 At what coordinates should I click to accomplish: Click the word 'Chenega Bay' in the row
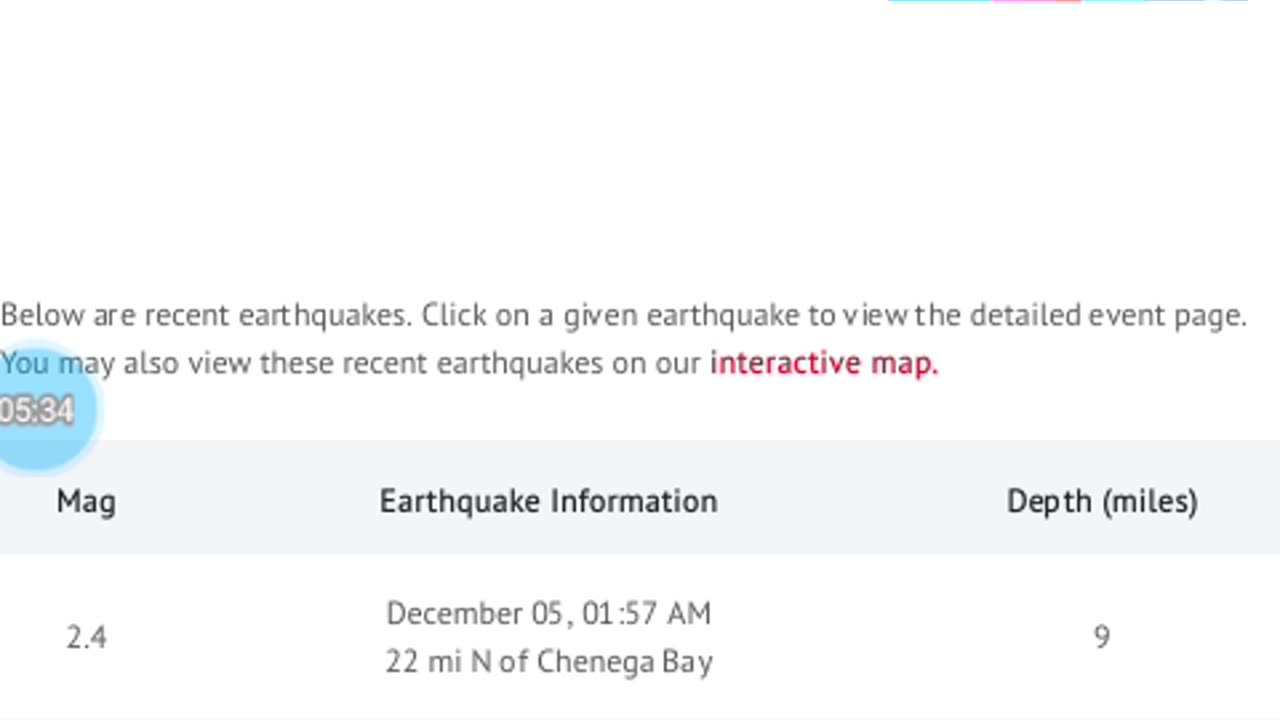coord(624,662)
